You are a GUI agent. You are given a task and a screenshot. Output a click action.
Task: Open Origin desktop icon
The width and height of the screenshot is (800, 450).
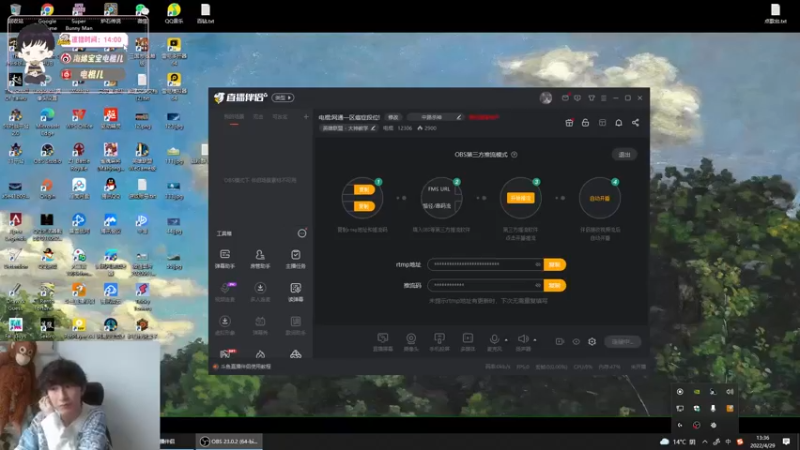(47, 188)
